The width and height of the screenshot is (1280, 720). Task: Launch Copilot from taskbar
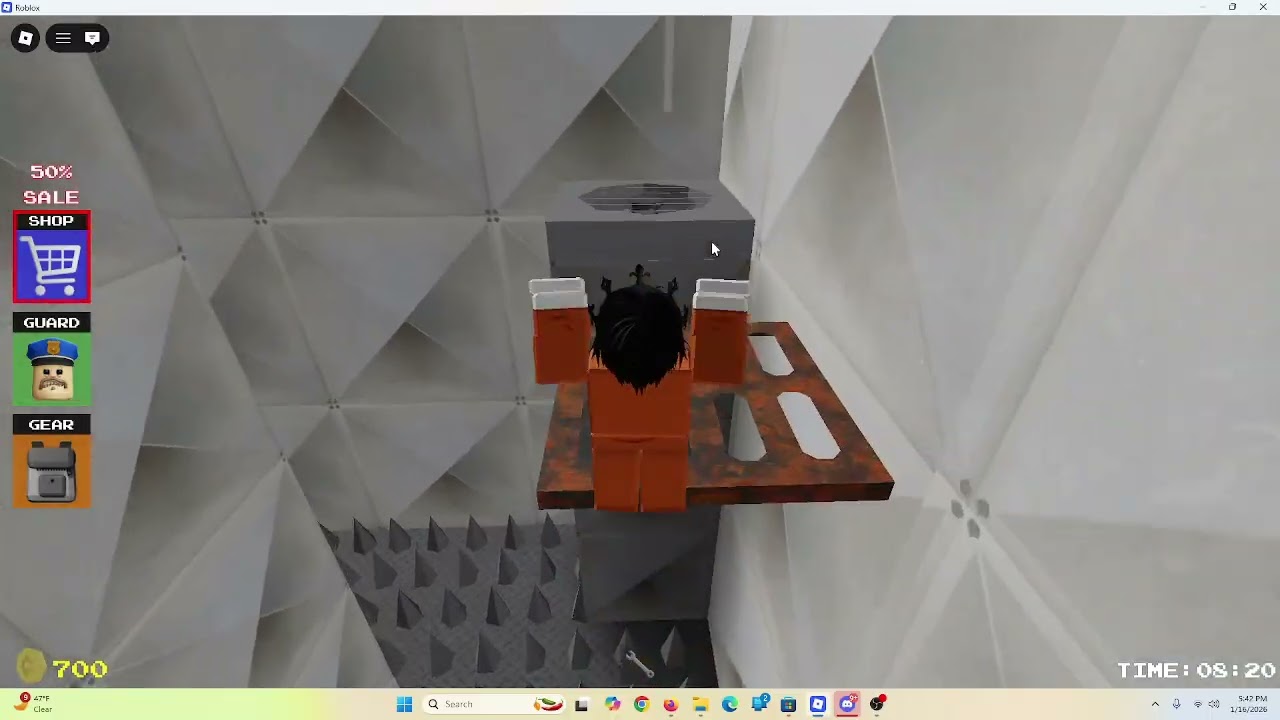pyautogui.click(x=612, y=704)
